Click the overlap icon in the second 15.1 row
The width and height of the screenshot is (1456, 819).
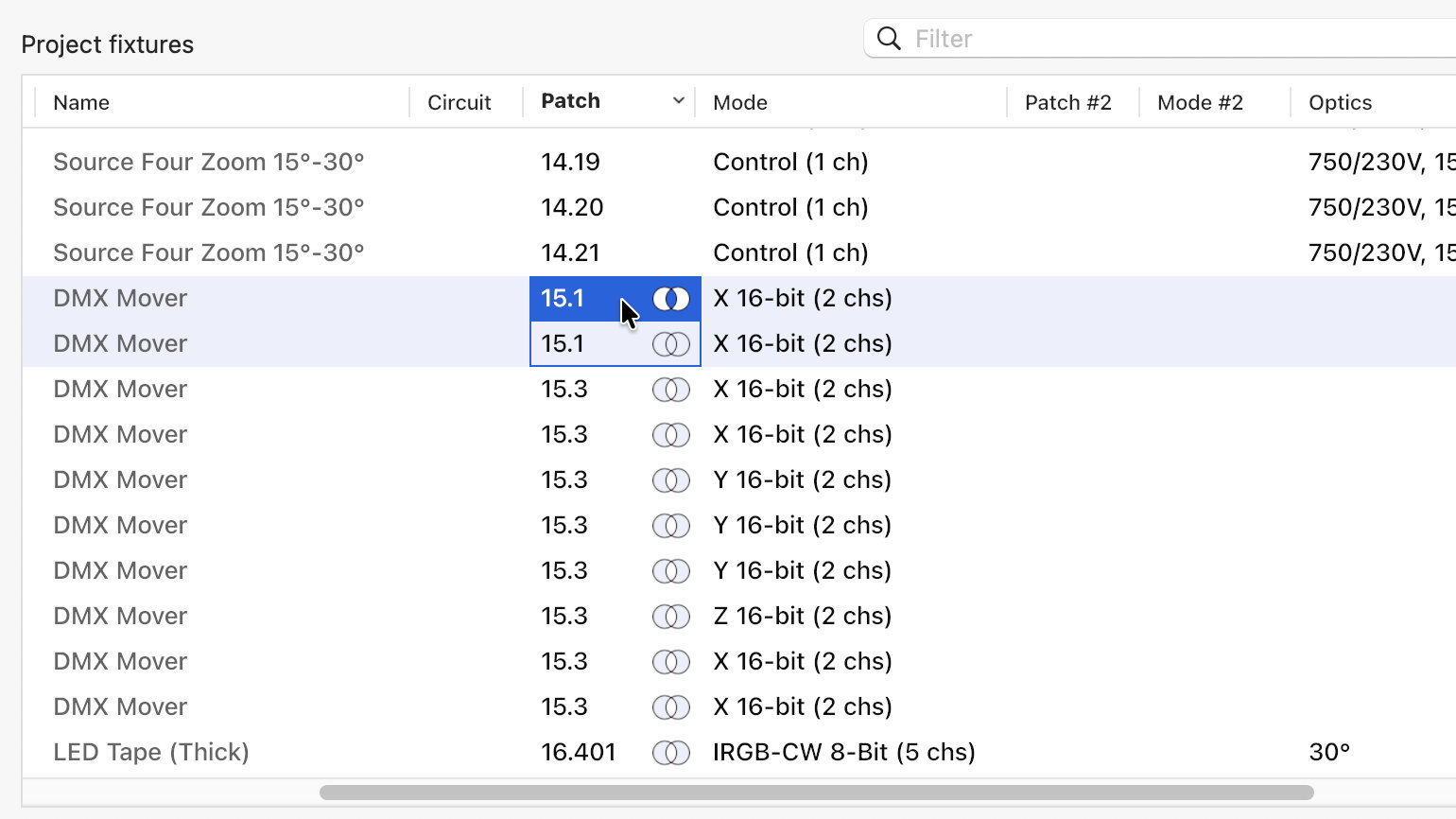coord(671,344)
